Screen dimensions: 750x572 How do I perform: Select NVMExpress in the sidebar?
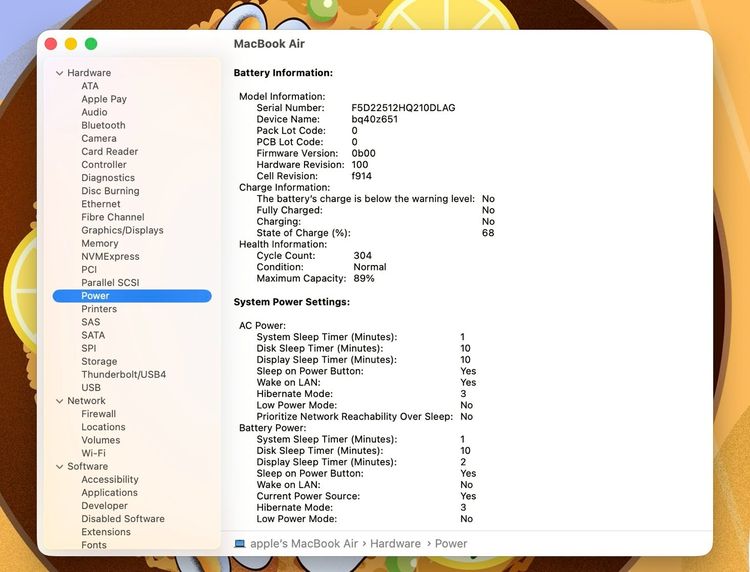110,256
